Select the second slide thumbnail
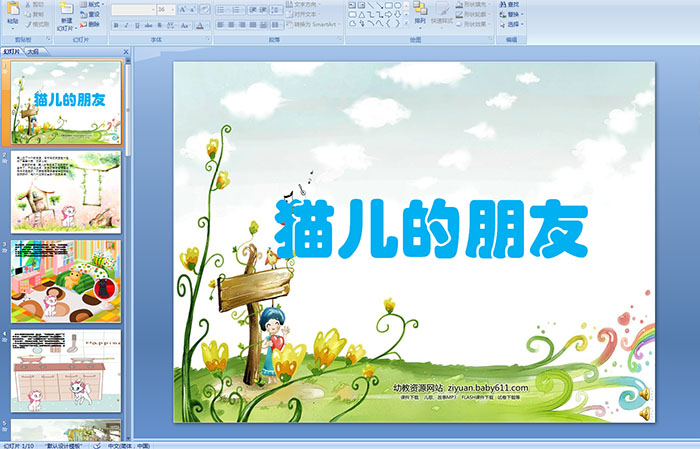Viewport: 700px width, 449px height. point(66,190)
